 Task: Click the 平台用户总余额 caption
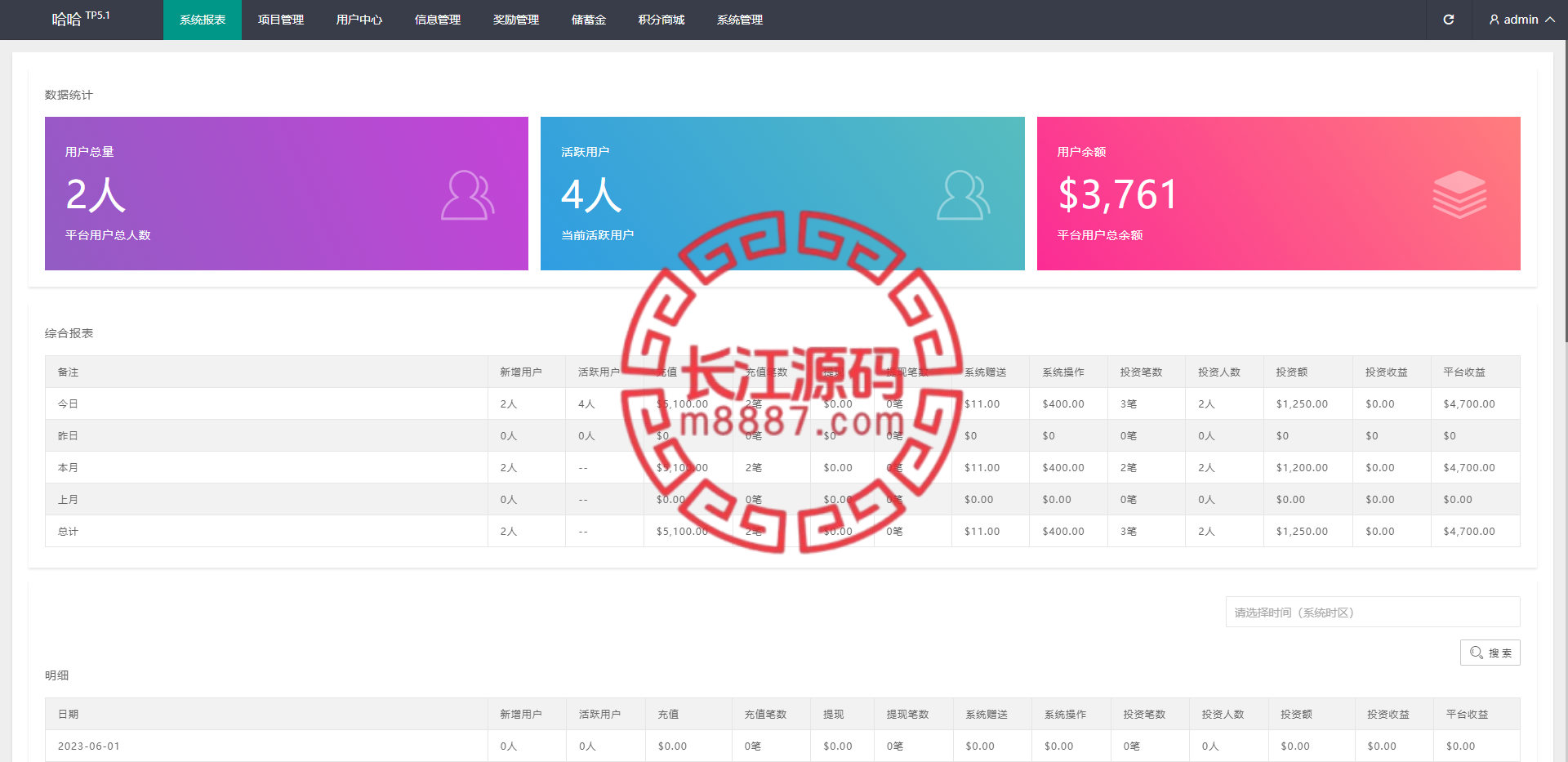1100,235
